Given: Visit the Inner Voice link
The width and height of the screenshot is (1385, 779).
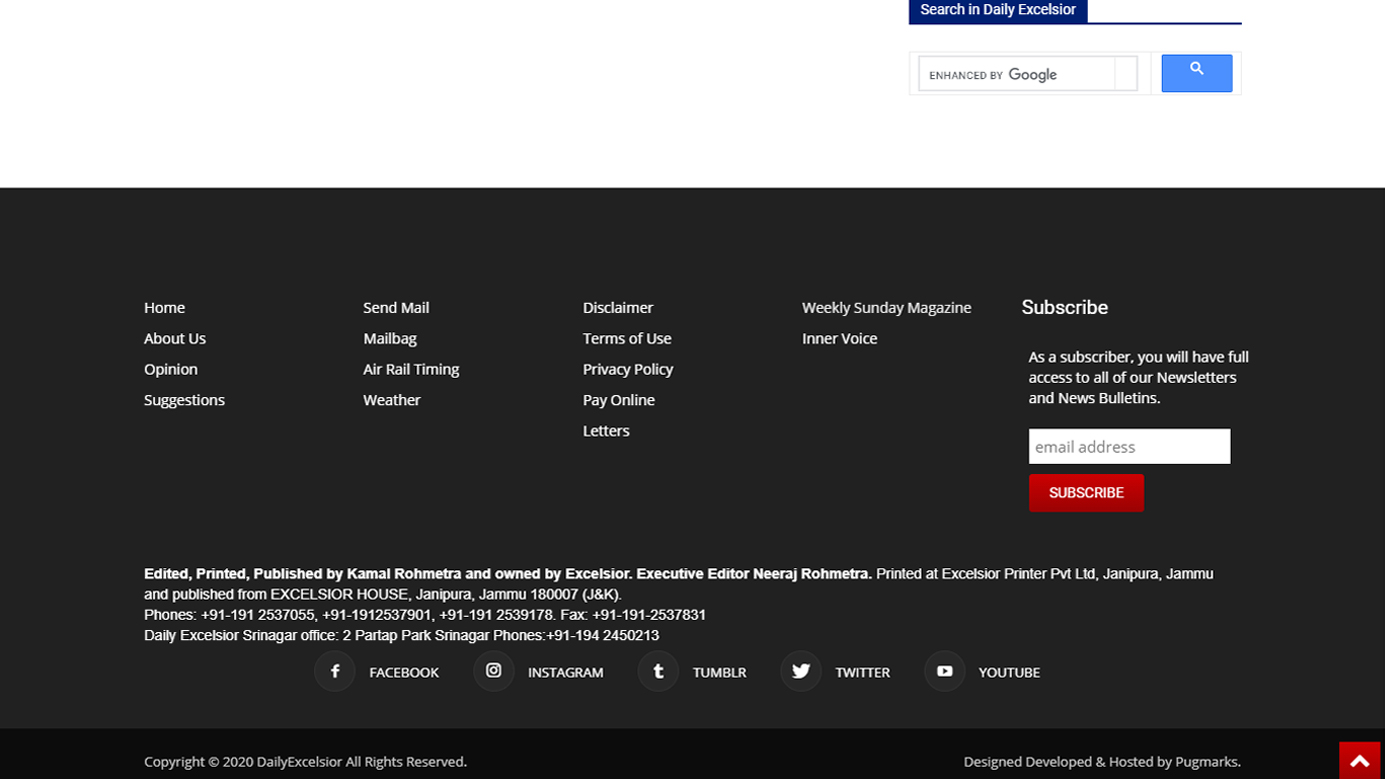Looking at the screenshot, I should point(839,339).
